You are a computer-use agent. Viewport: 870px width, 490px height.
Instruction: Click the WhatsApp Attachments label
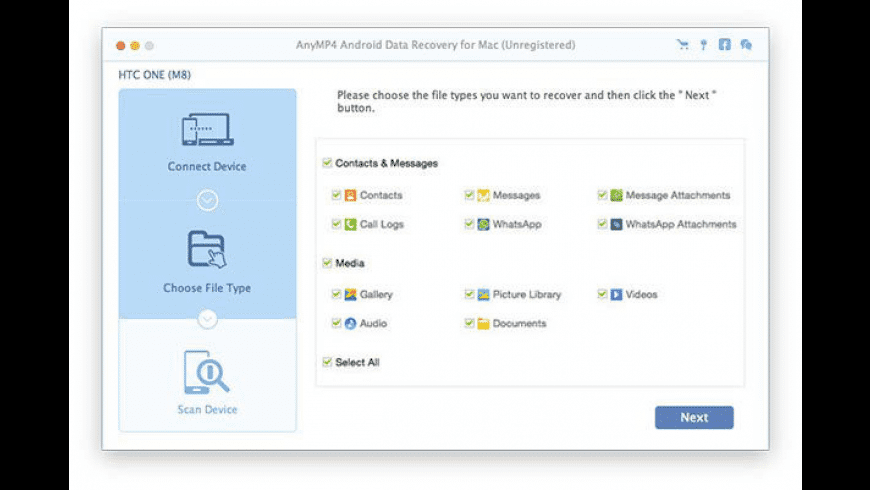[681, 224]
